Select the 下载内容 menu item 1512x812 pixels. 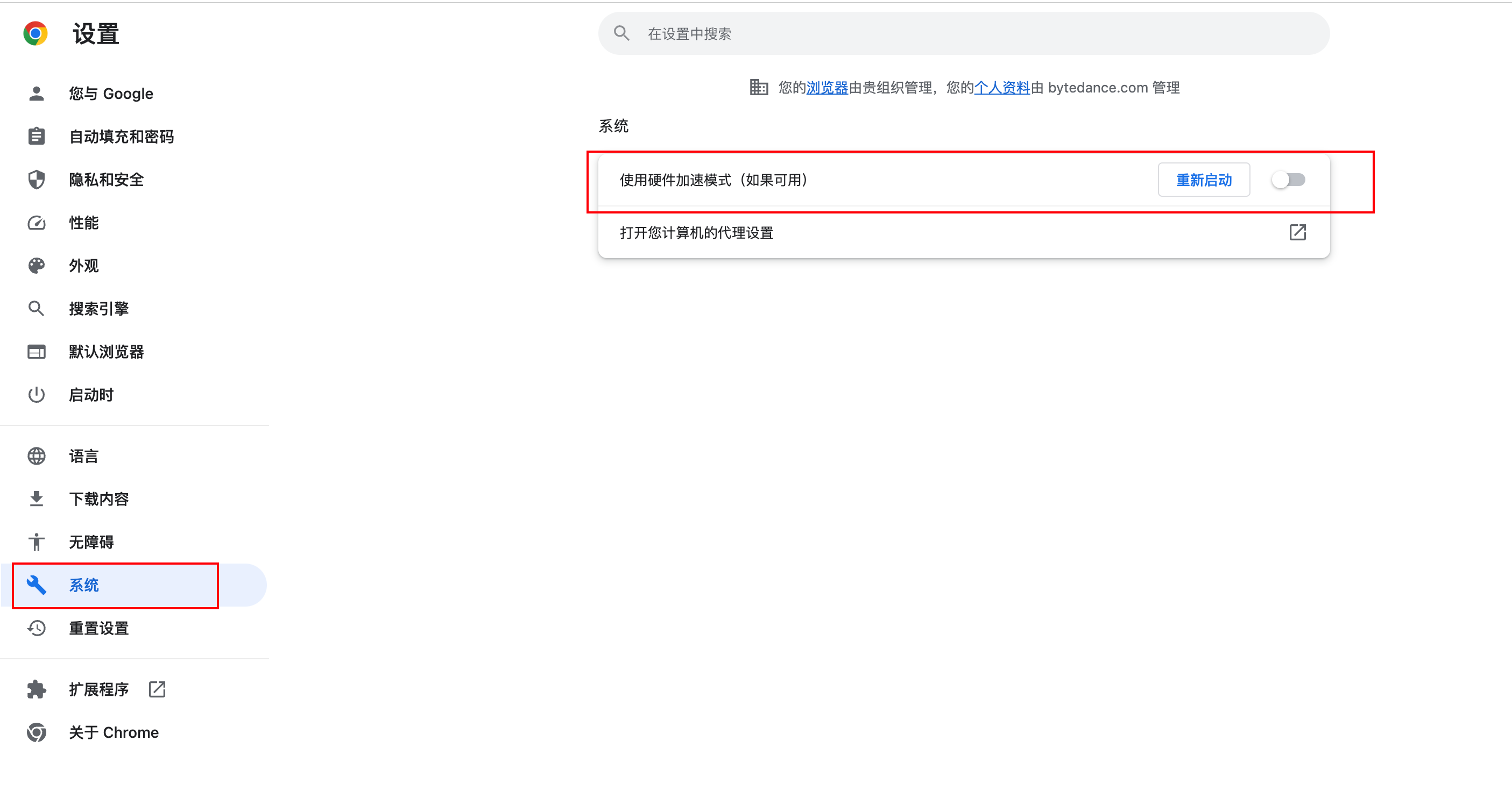click(98, 499)
